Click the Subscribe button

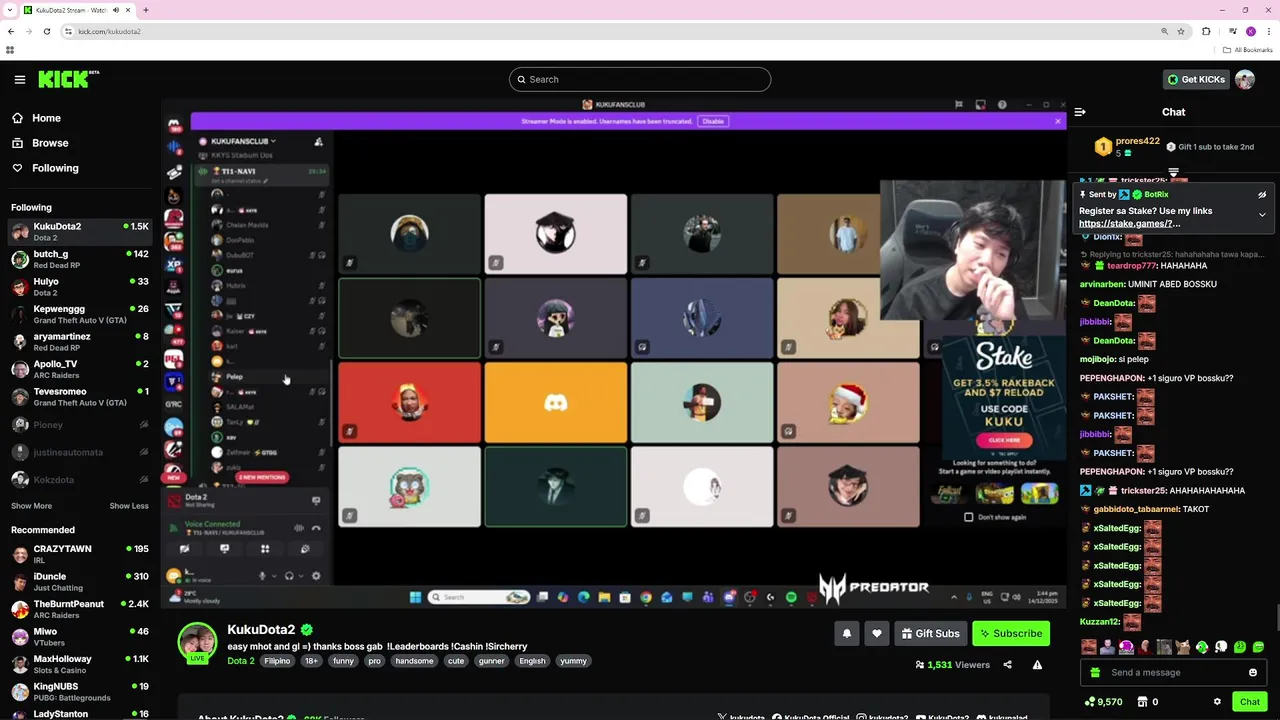pyautogui.click(x=1011, y=633)
